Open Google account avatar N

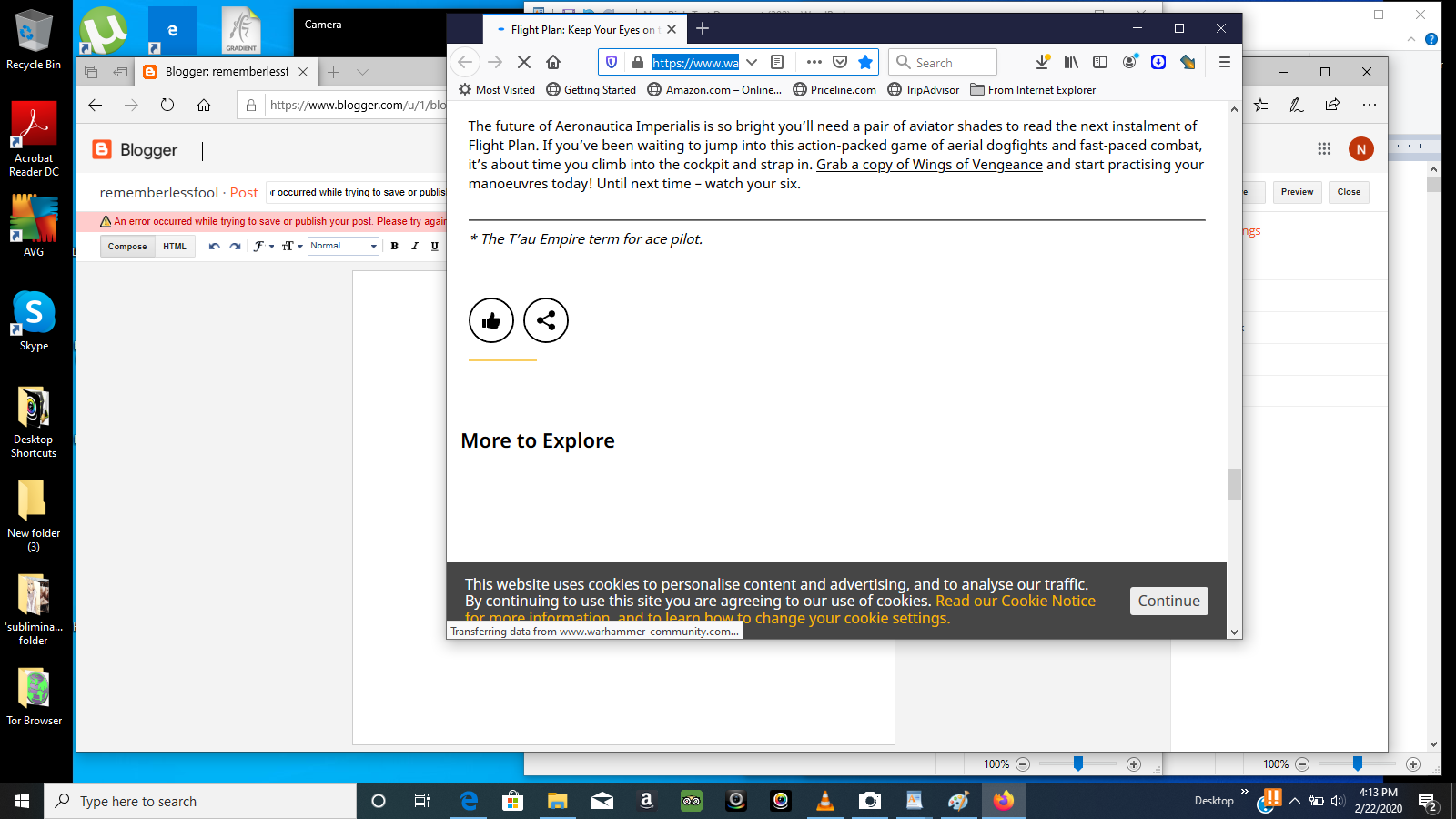pos(1361,149)
